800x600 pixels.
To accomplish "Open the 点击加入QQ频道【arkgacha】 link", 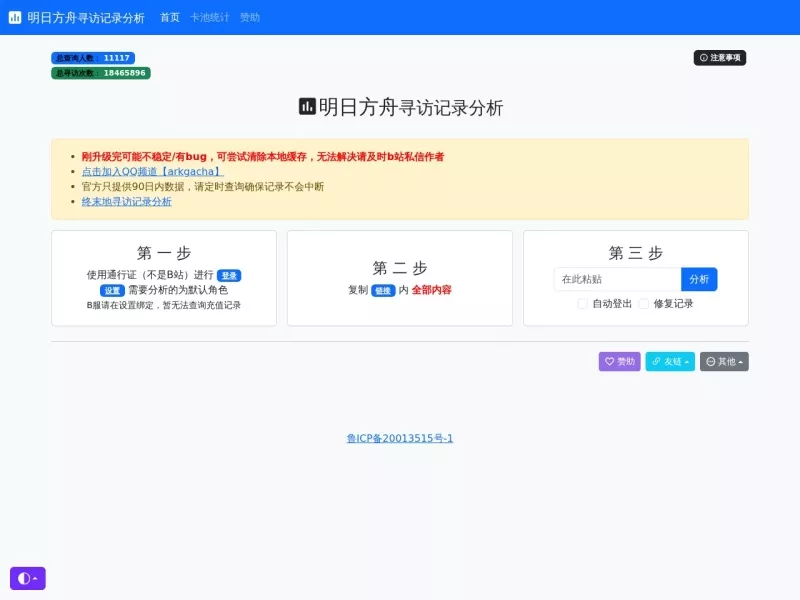I will (153, 171).
